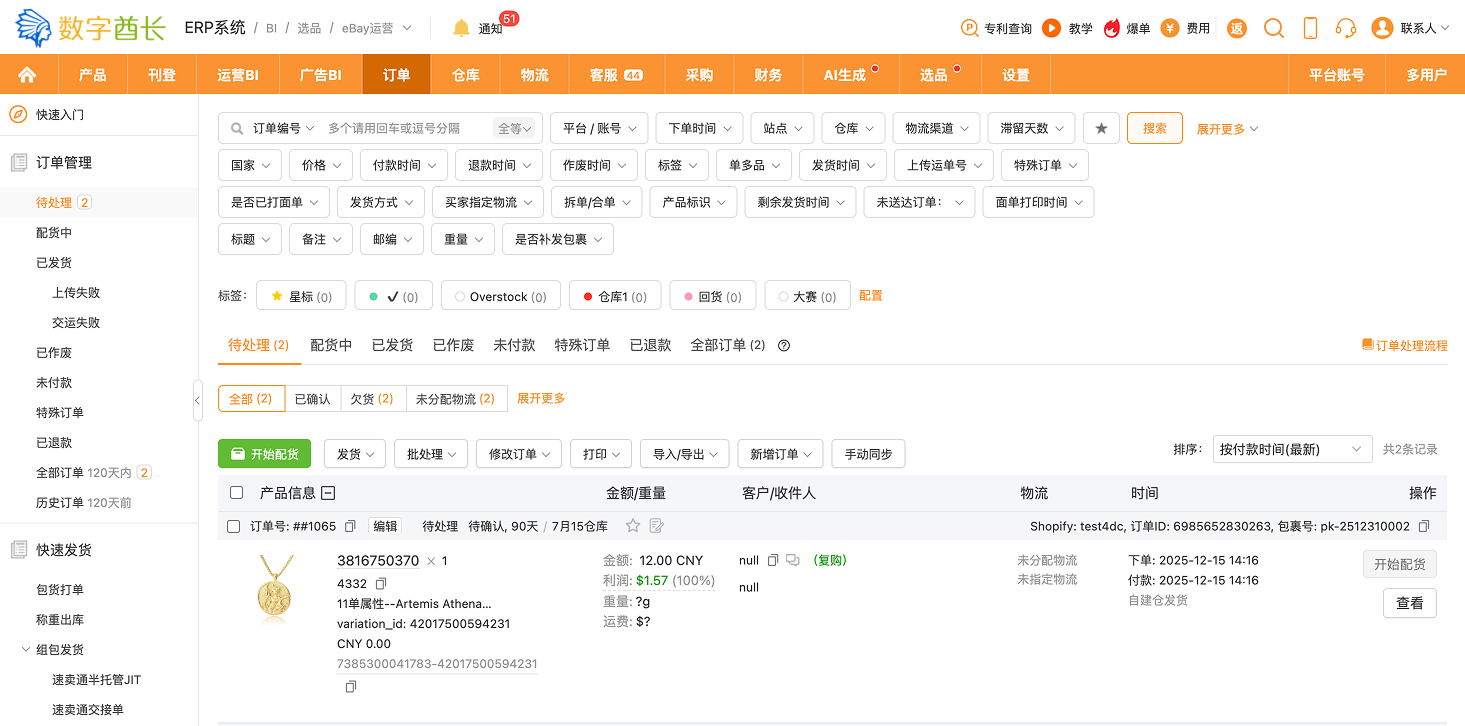Click the customer service headset icon
The width and height of the screenshot is (1465, 726).
coord(1345,28)
